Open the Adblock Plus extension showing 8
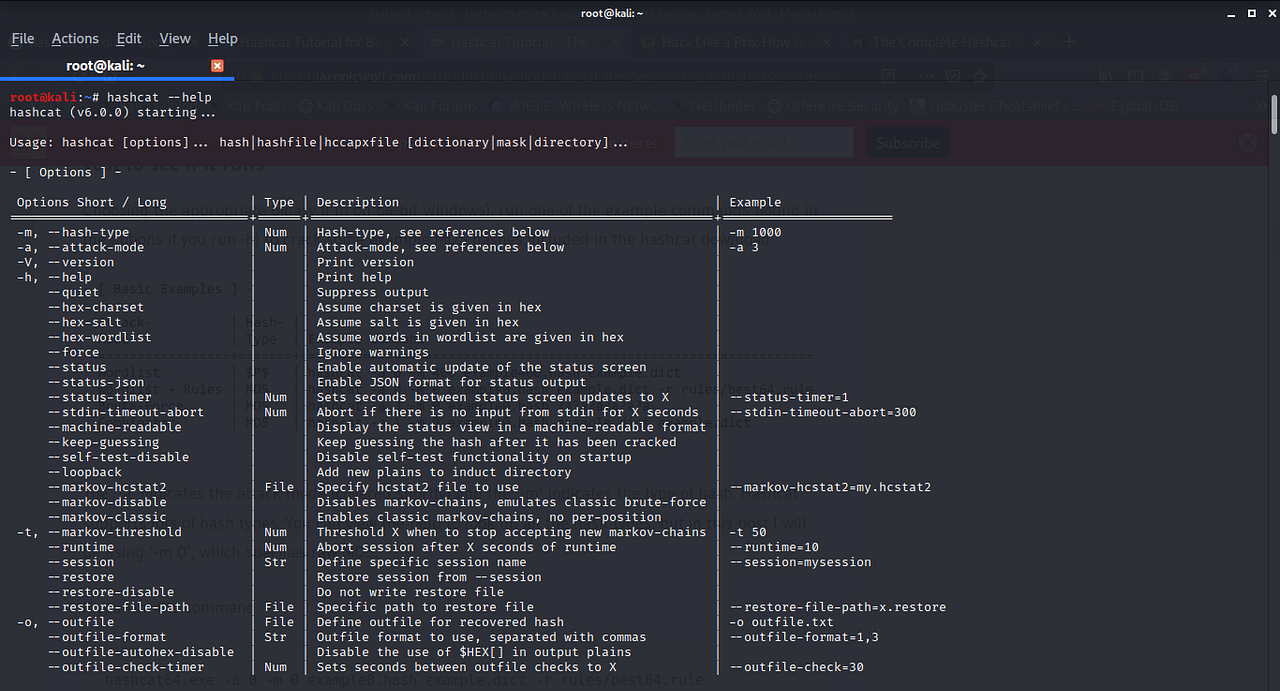The height and width of the screenshot is (691, 1280). point(1195,75)
